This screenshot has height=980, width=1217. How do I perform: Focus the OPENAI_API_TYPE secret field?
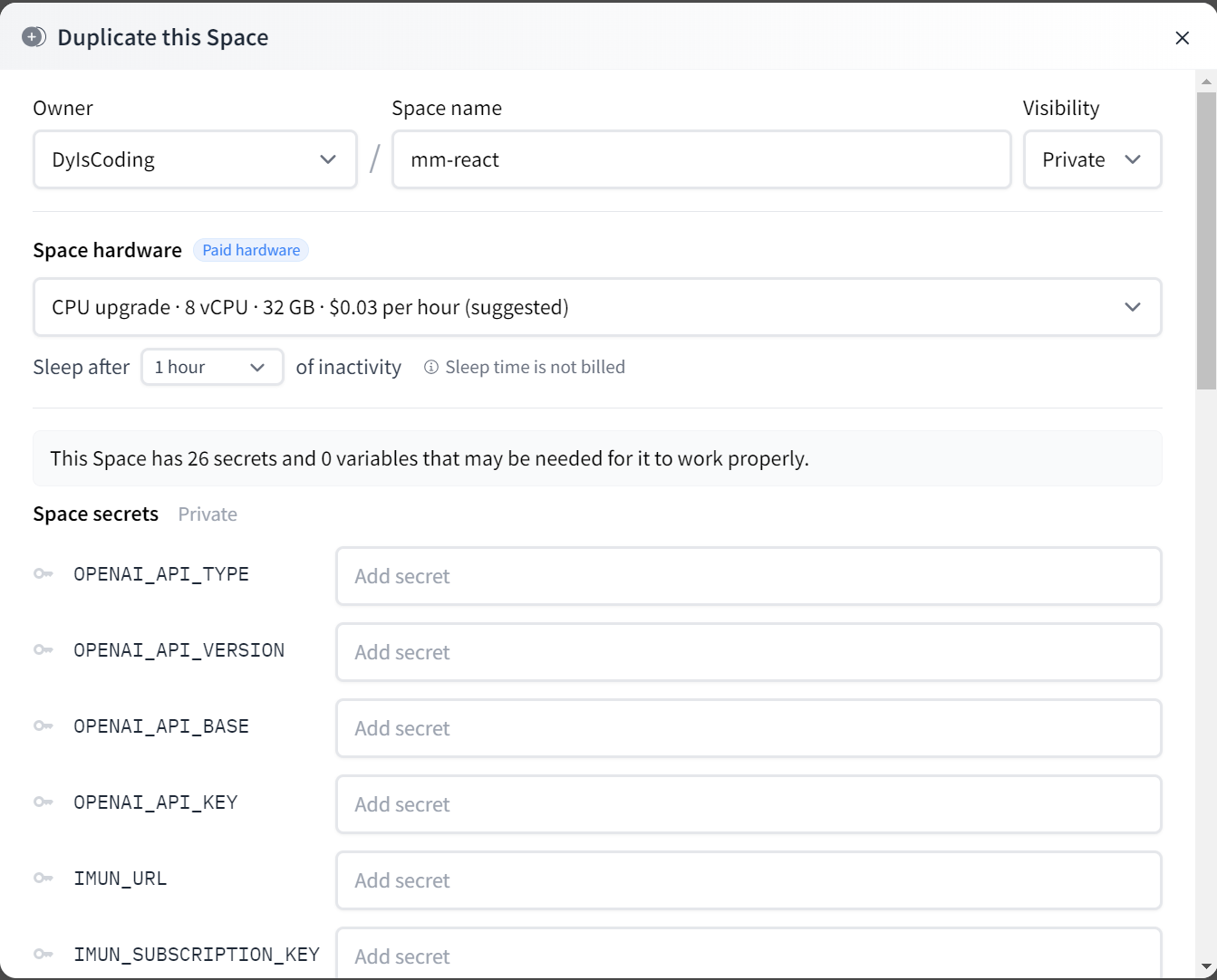click(749, 576)
